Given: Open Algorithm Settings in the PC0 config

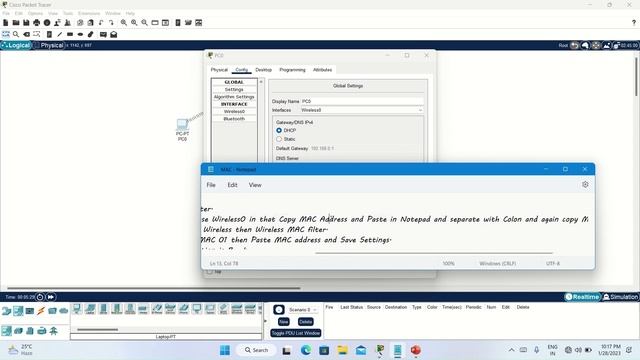Looking at the screenshot, I should pos(234,97).
